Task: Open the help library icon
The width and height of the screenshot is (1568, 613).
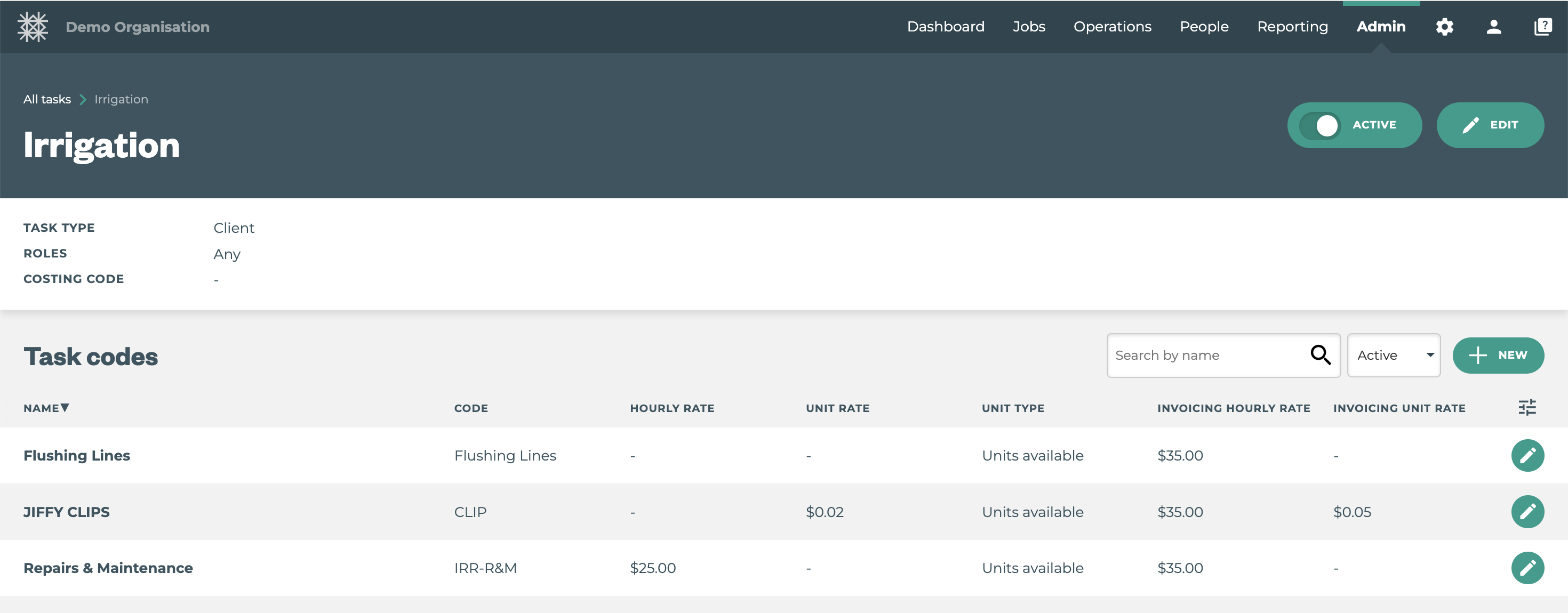Action: point(1543,27)
